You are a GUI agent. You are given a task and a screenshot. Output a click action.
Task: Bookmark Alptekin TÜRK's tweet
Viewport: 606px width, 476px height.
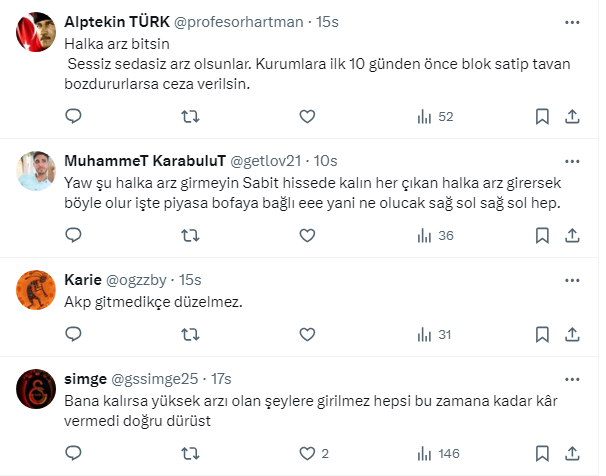click(542, 116)
